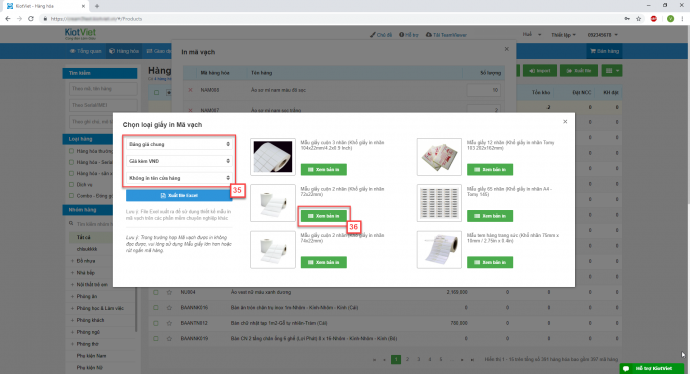This screenshot has width=690, height=374.
Task: Expand Đồ nhựa group
Action: pyautogui.click(x=72, y=261)
